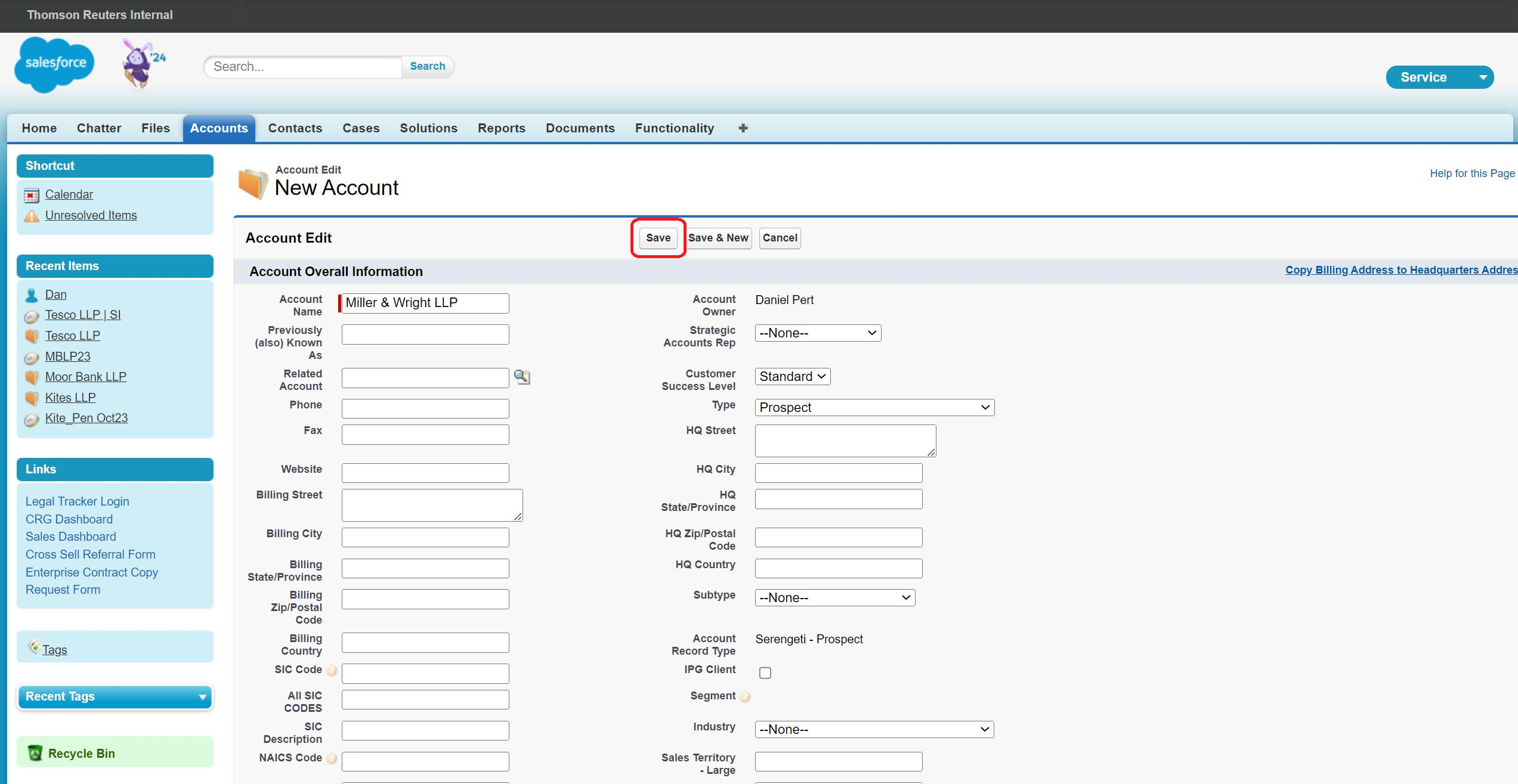The image size is (1518, 784).
Task: Open the Customer Success Level dropdown
Action: click(x=792, y=376)
